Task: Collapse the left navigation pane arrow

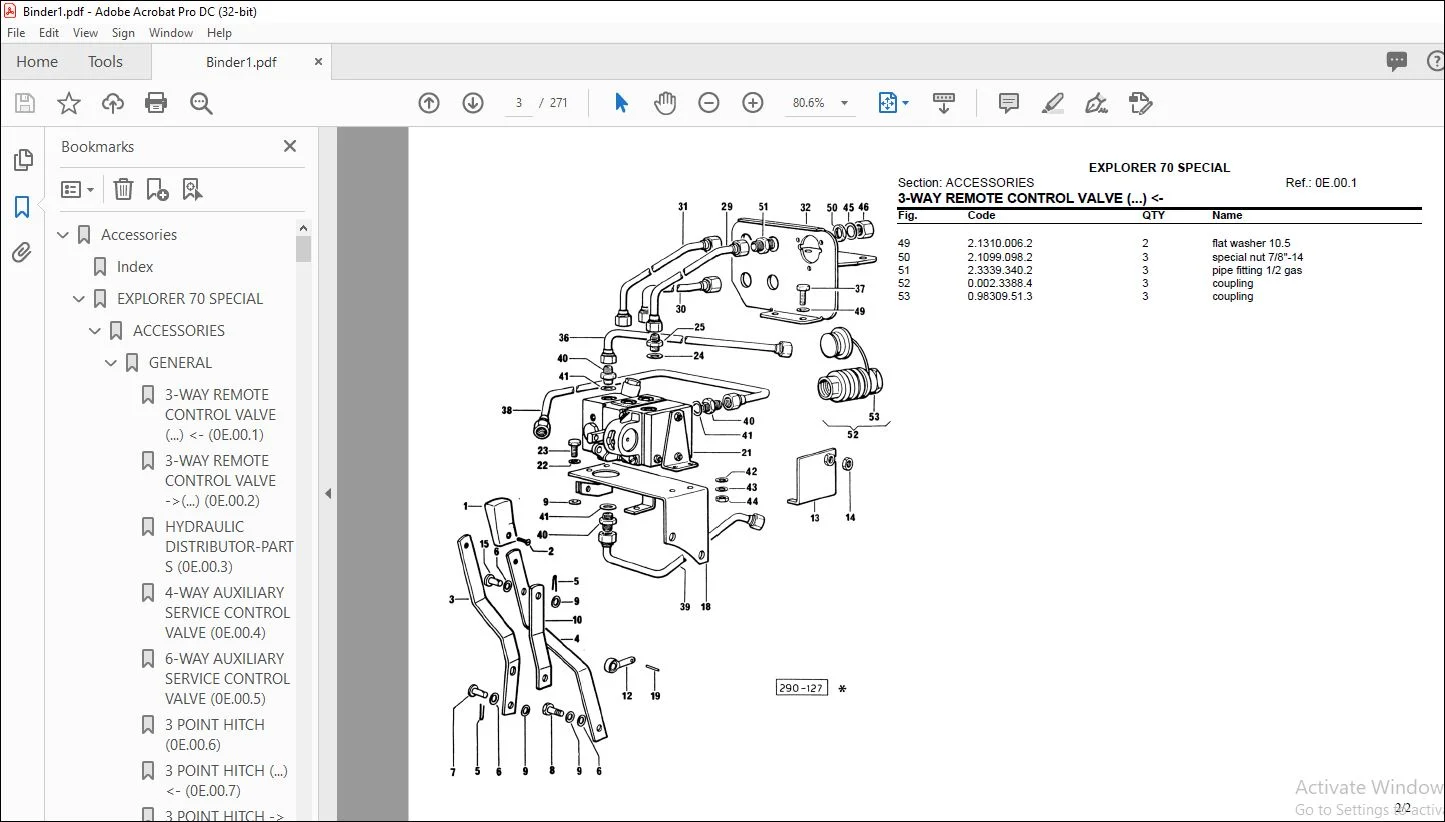Action: click(x=327, y=493)
